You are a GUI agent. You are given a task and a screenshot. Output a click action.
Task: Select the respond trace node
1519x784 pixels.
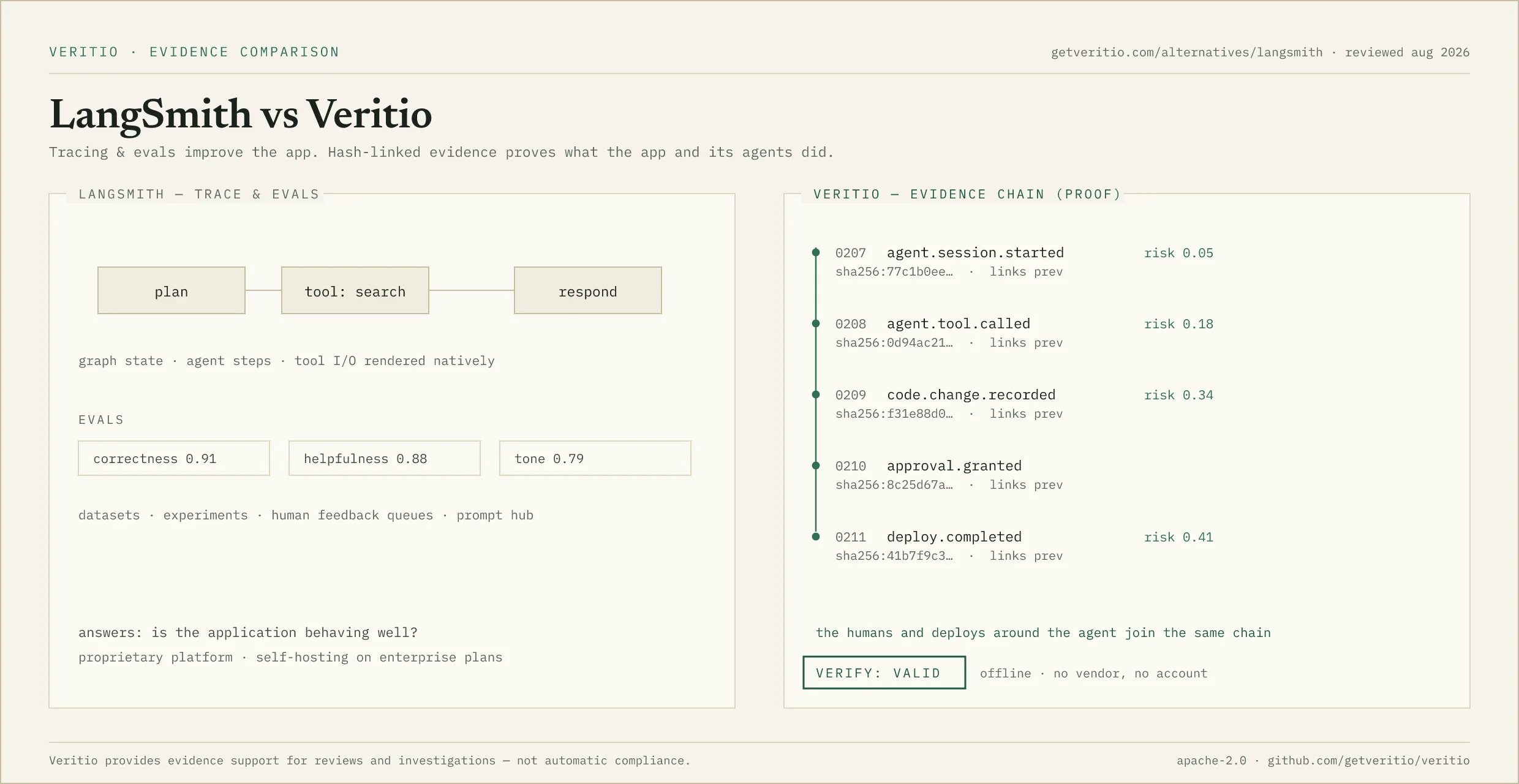click(588, 290)
